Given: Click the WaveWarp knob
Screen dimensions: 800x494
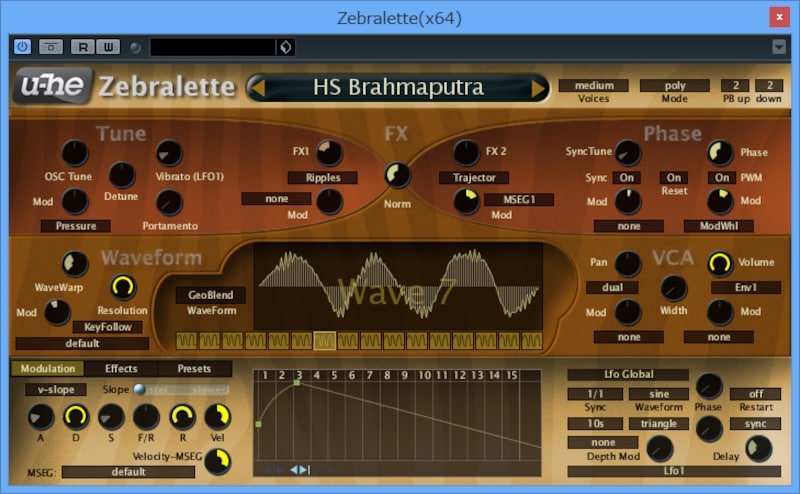Looking at the screenshot, I should 75,264.
